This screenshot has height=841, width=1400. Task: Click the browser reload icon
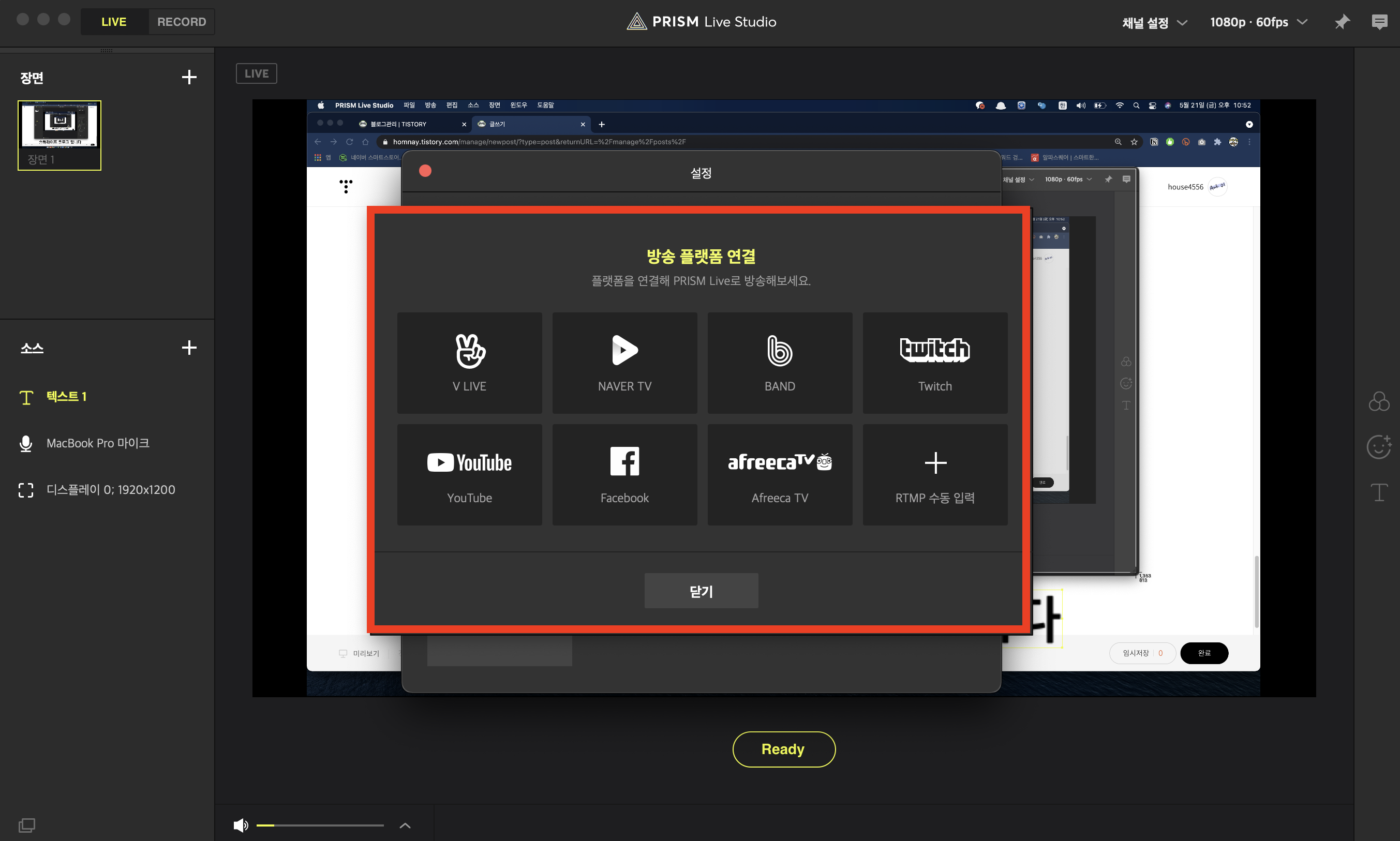[x=349, y=142]
